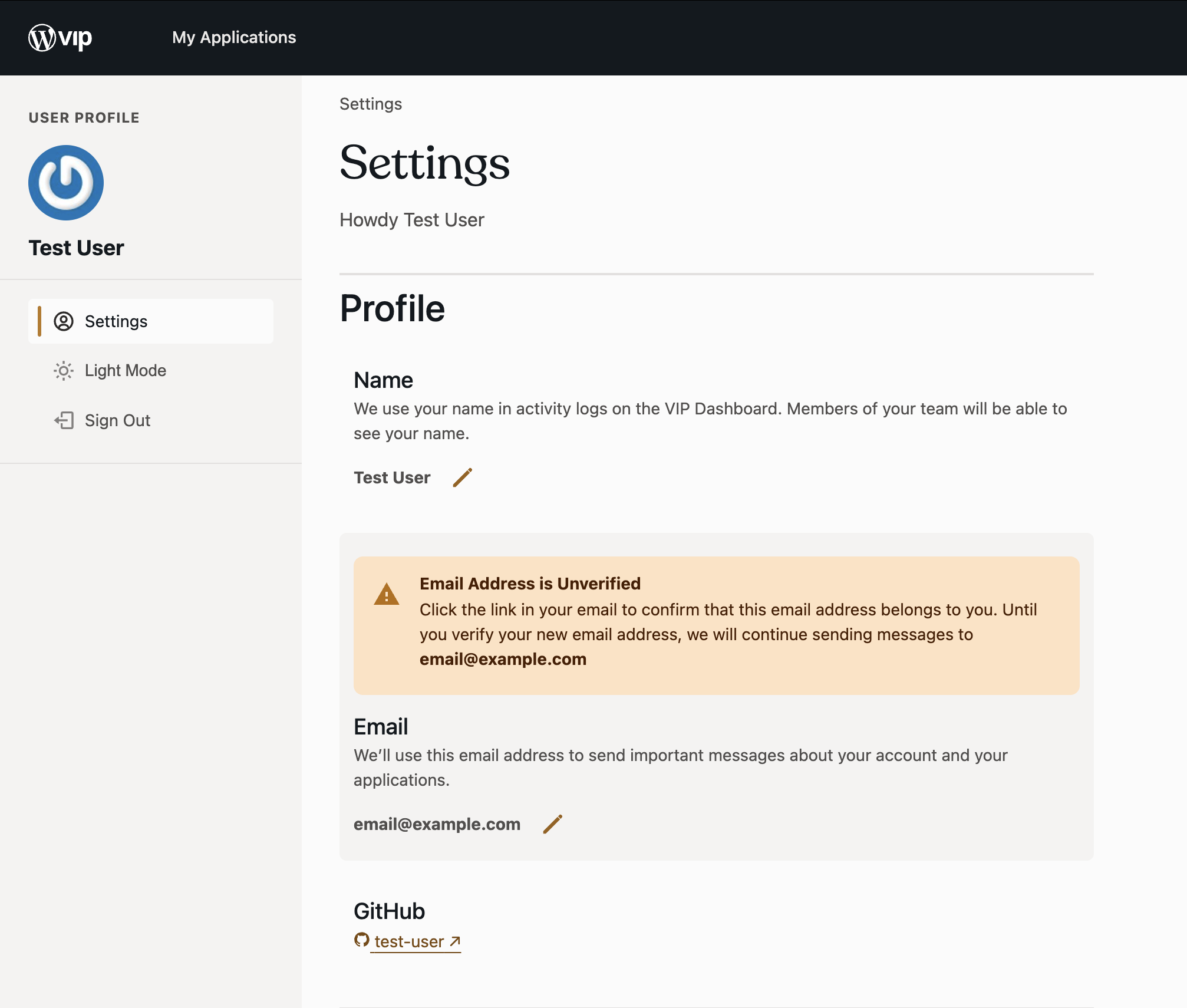Switch to the Settings sidebar entry
Viewport: 1187px width, 1008px height.
116,321
